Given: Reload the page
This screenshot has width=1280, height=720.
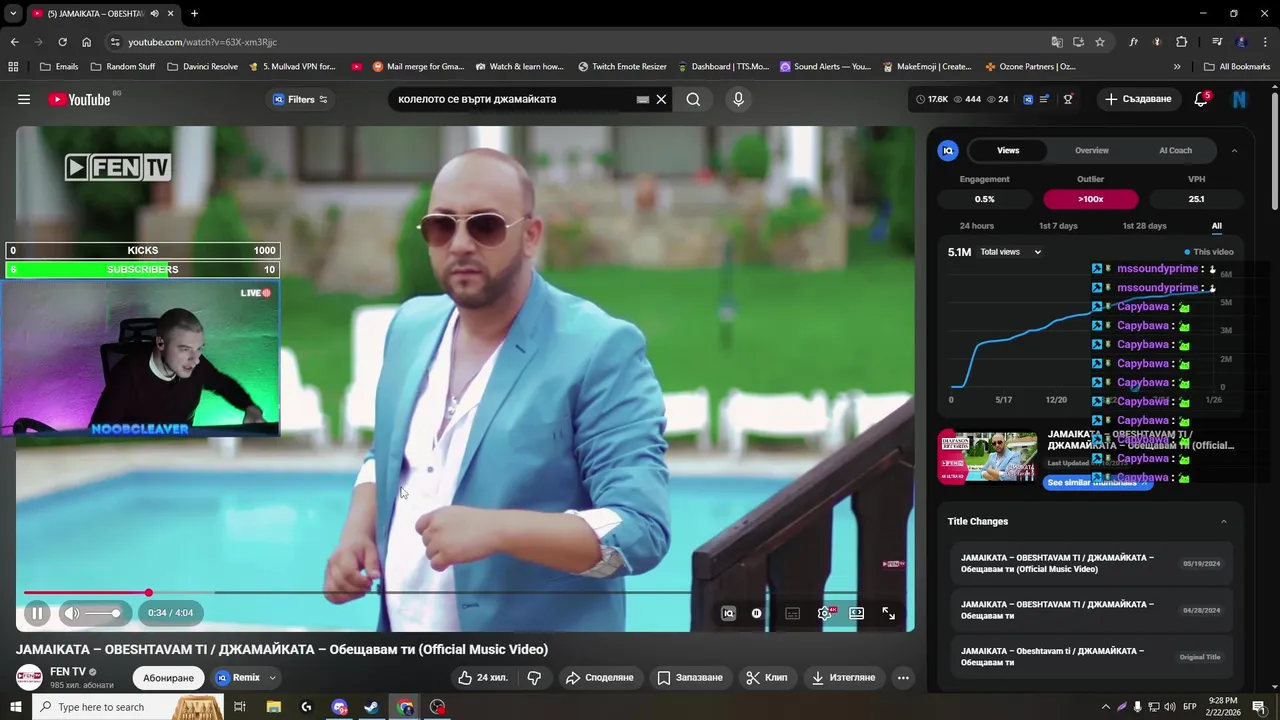Looking at the screenshot, I should (x=62, y=42).
